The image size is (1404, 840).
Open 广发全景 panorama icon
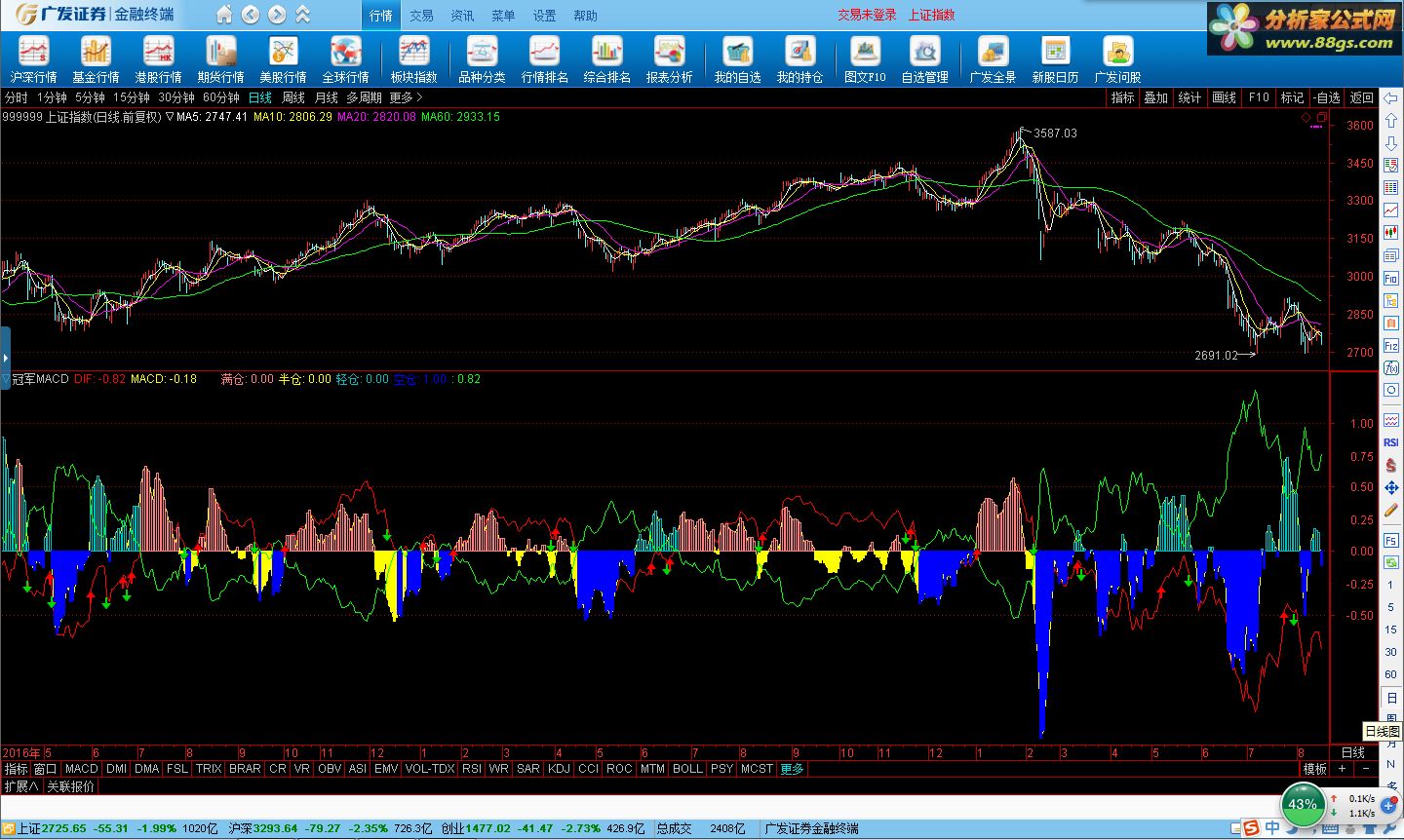click(993, 59)
